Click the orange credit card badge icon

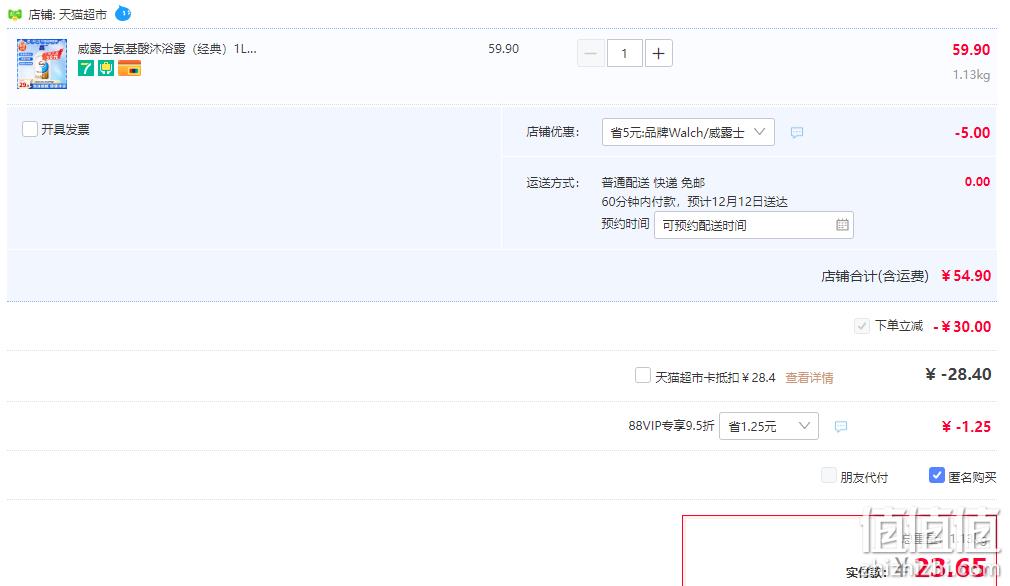[x=129, y=68]
